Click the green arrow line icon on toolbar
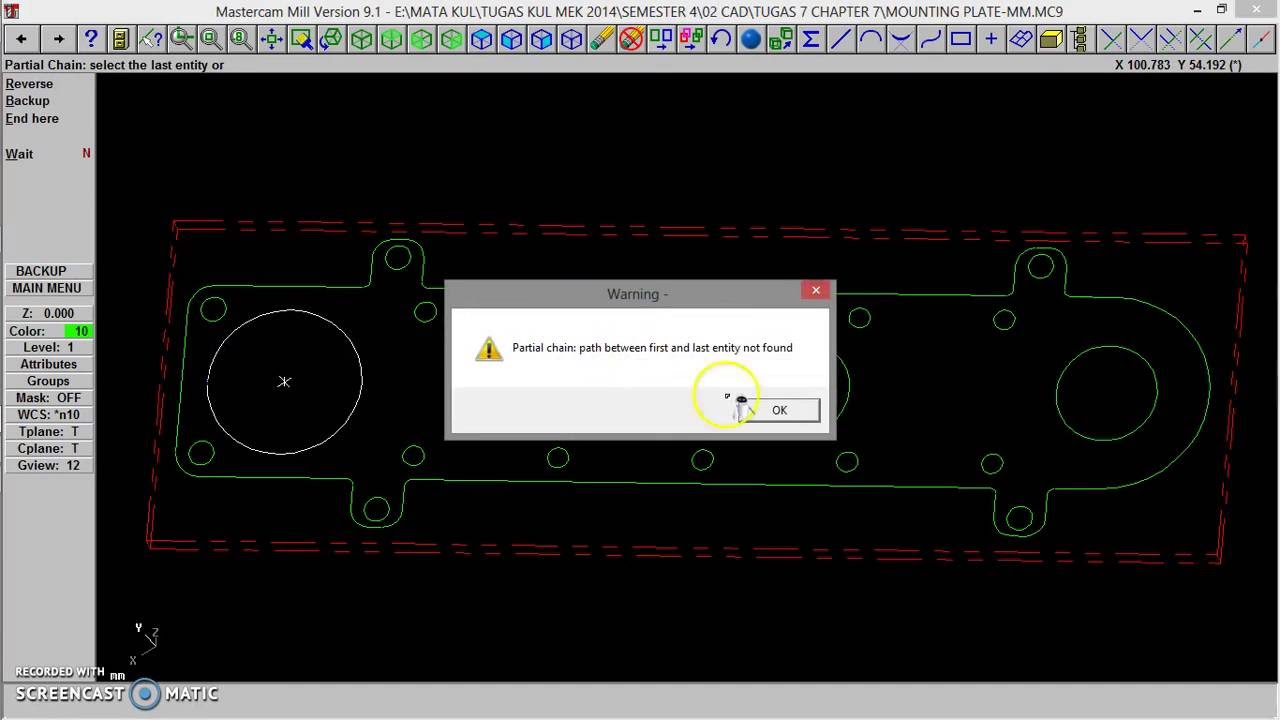The width and height of the screenshot is (1280, 720). [1231, 39]
